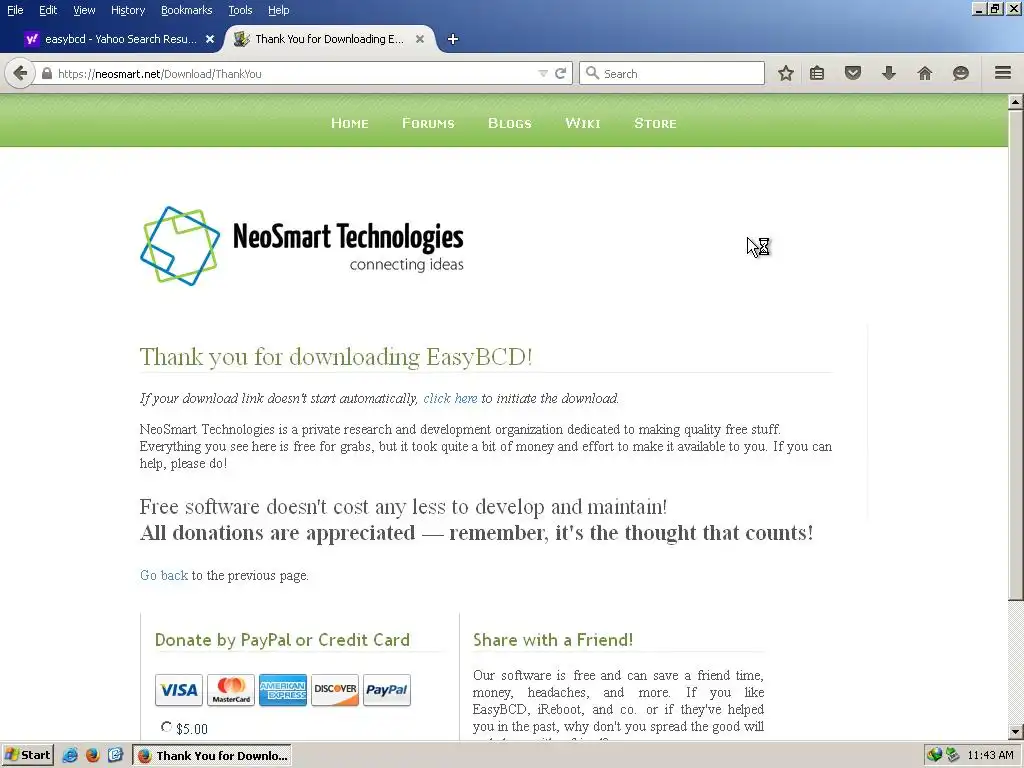Close the Yahoo Search Results tab
1024x768 pixels.
[210, 39]
